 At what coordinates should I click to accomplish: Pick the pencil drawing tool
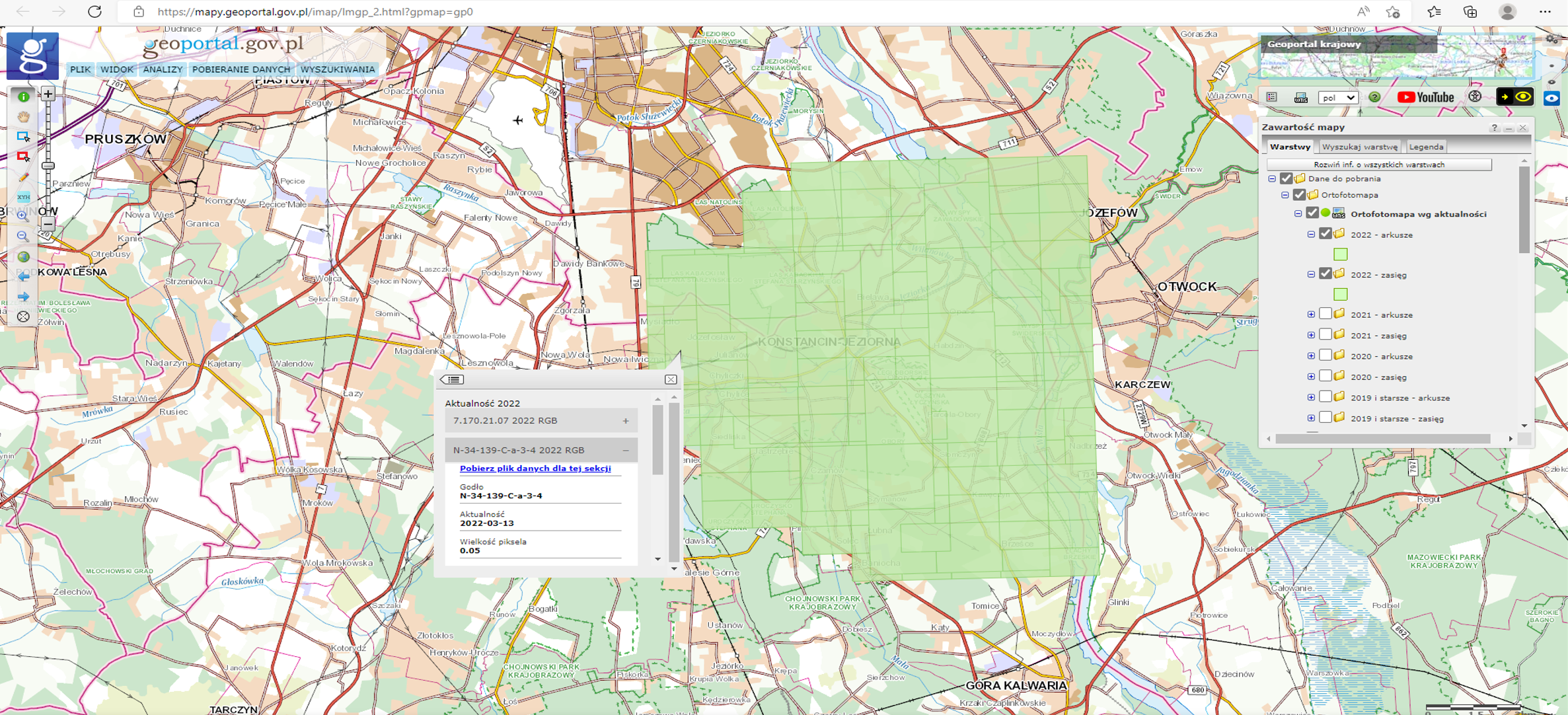click(x=24, y=177)
